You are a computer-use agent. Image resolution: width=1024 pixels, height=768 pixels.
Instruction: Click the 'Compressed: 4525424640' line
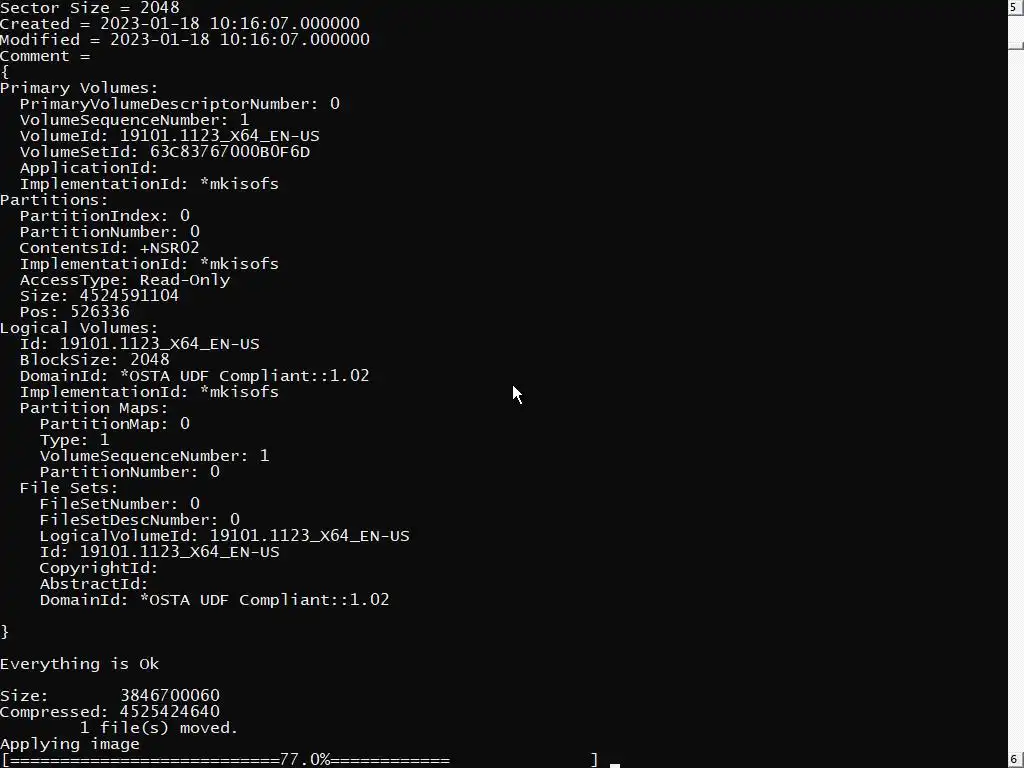pyautogui.click(x=110, y=711)
